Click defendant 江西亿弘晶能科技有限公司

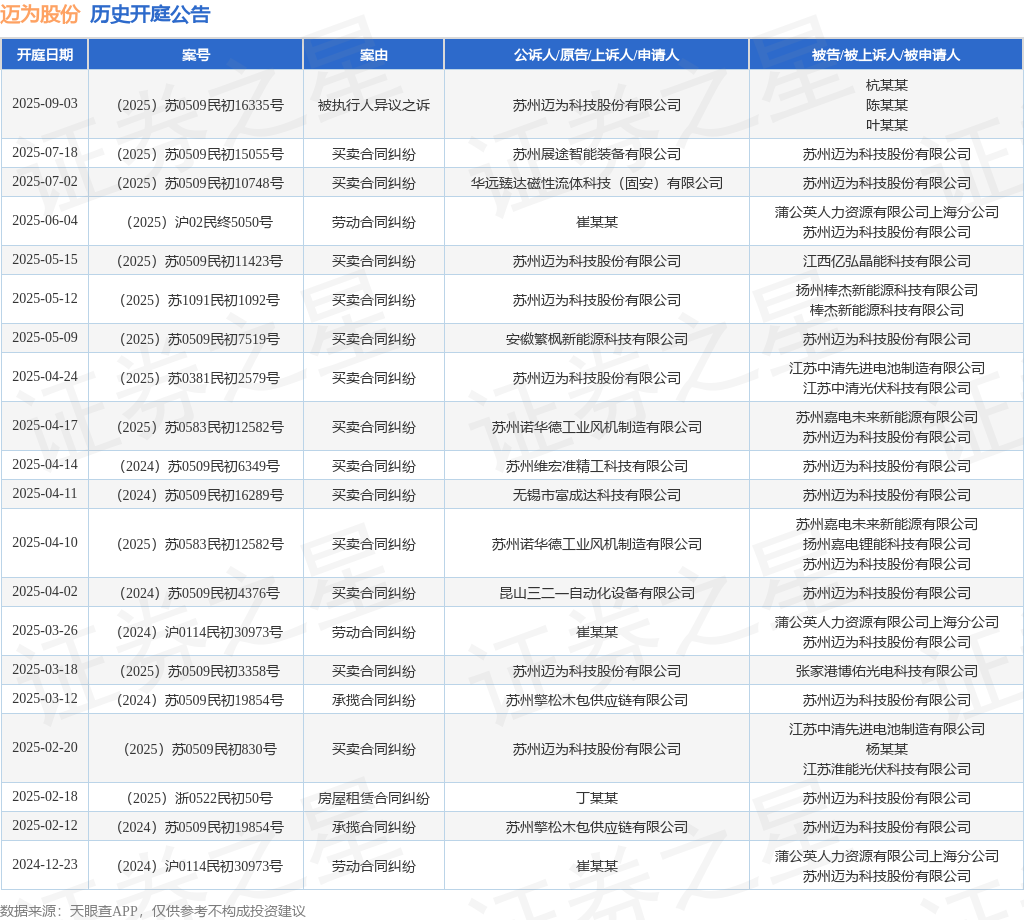[886, 261]
